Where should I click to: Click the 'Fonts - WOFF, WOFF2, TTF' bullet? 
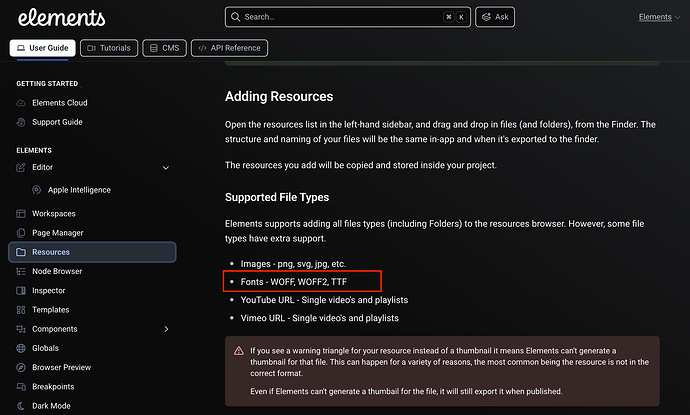pos(294,282)
